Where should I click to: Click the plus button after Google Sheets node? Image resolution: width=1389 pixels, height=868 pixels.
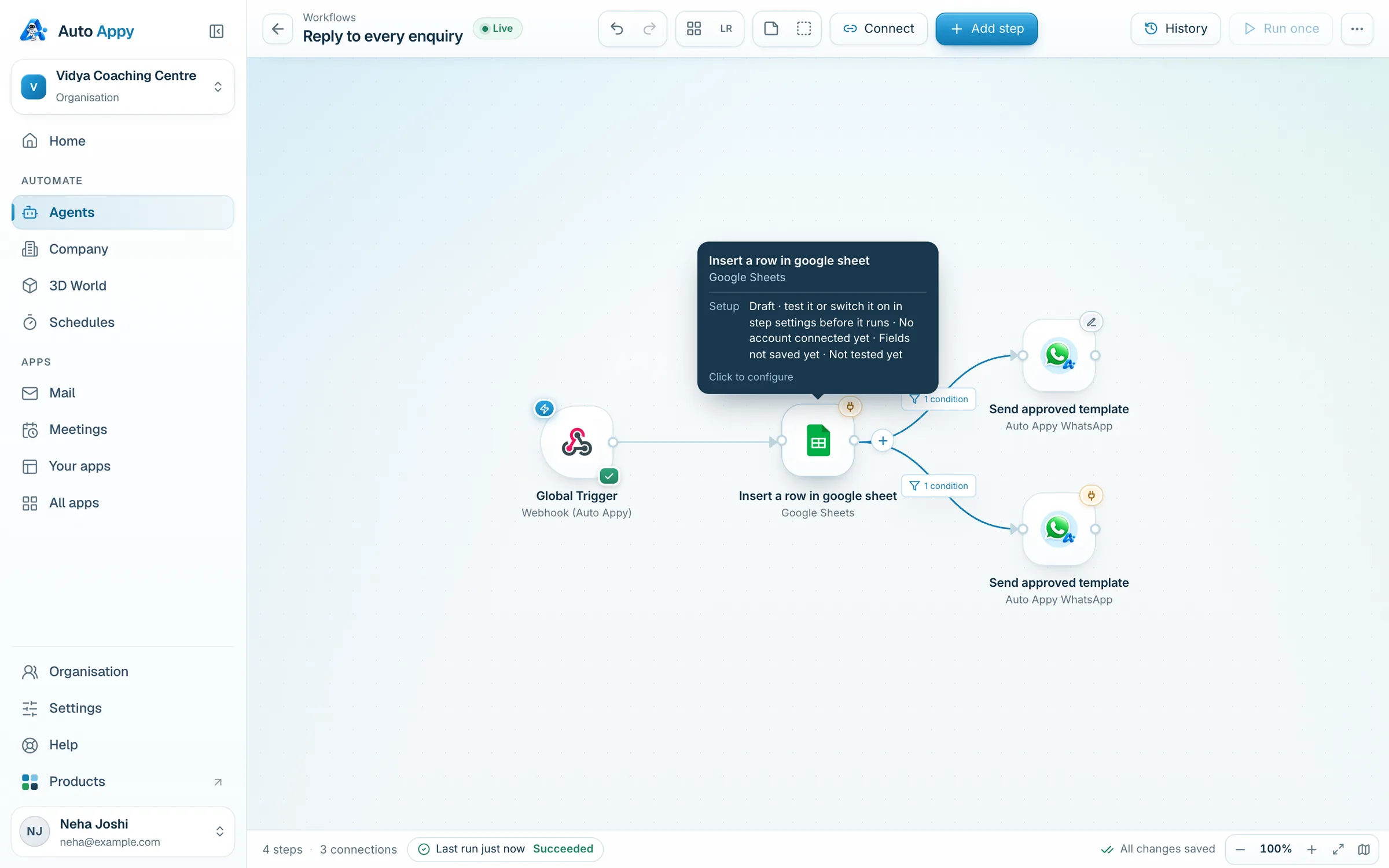[x=883, y=441]
